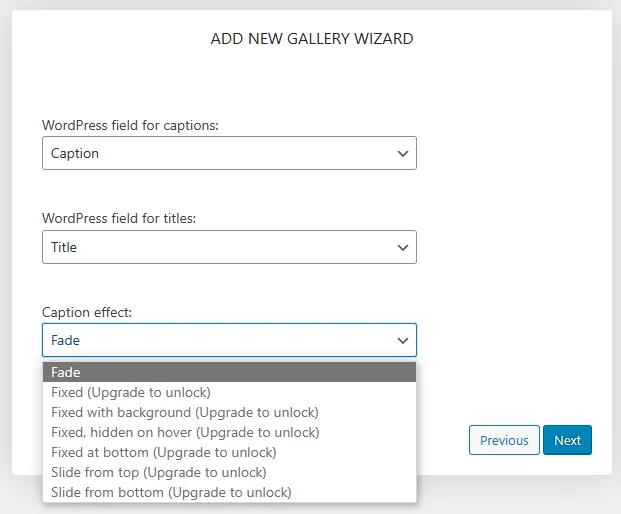
Task: Select Slide from top caption effect
Action: click(x=159, y=472)
